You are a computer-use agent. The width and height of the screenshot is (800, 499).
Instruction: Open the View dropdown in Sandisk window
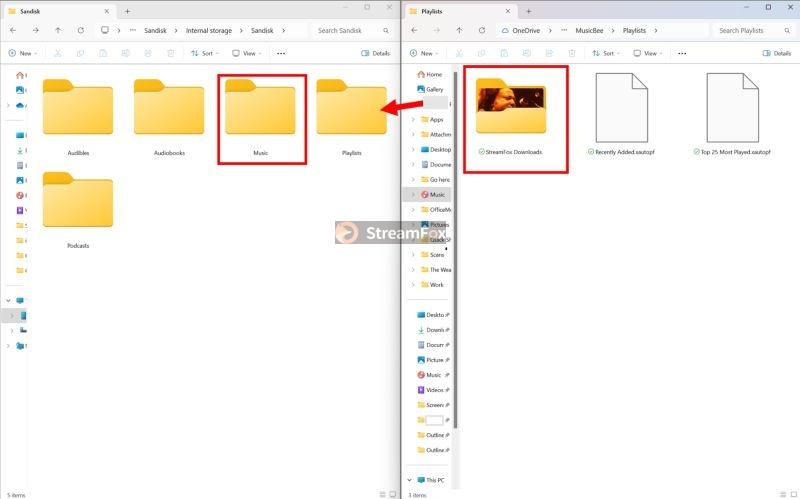tap(246, 53)
